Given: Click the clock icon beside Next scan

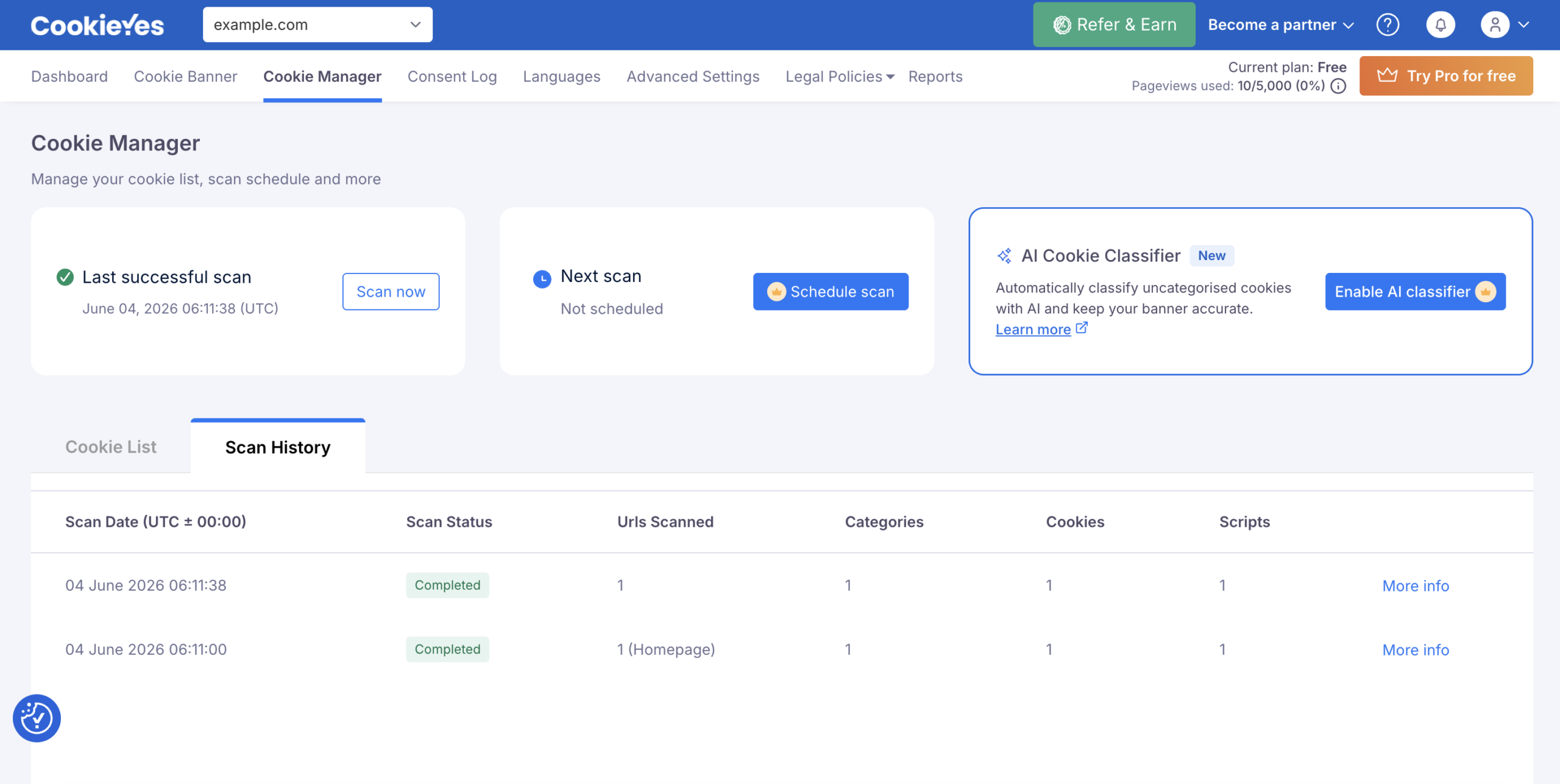Looking at the screenshot, I should coord(542,279).
